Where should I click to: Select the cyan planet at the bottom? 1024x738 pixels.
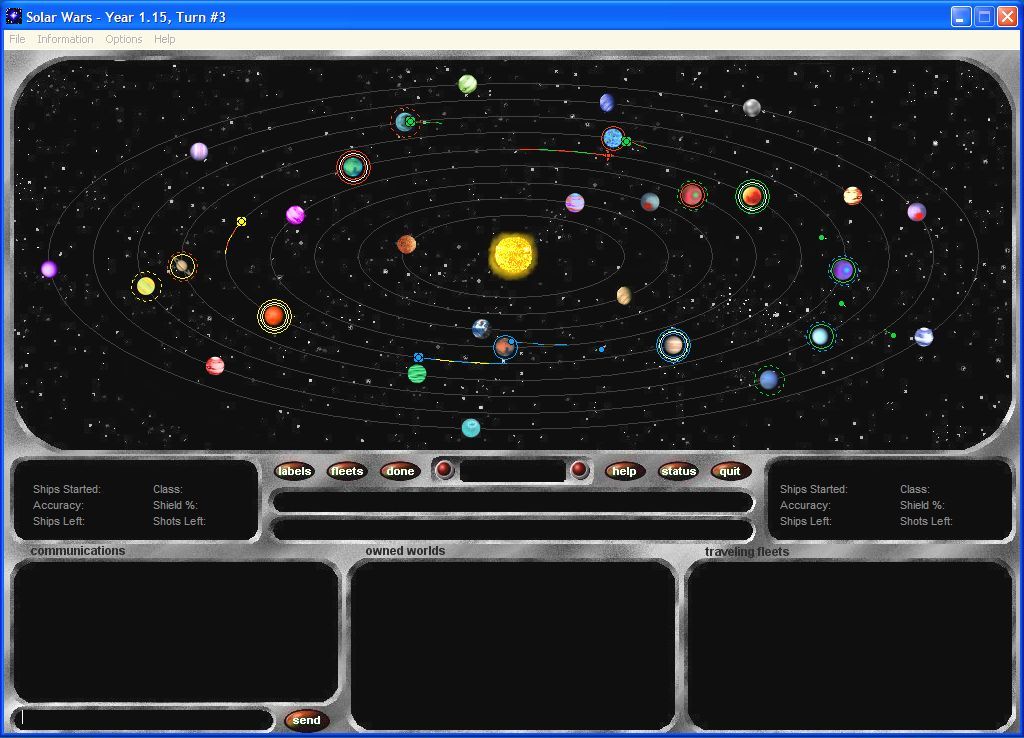[471, 428]
